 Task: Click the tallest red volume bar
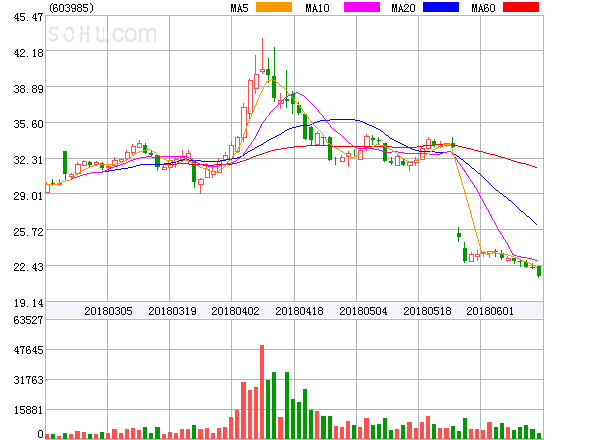tap(262, 392)
